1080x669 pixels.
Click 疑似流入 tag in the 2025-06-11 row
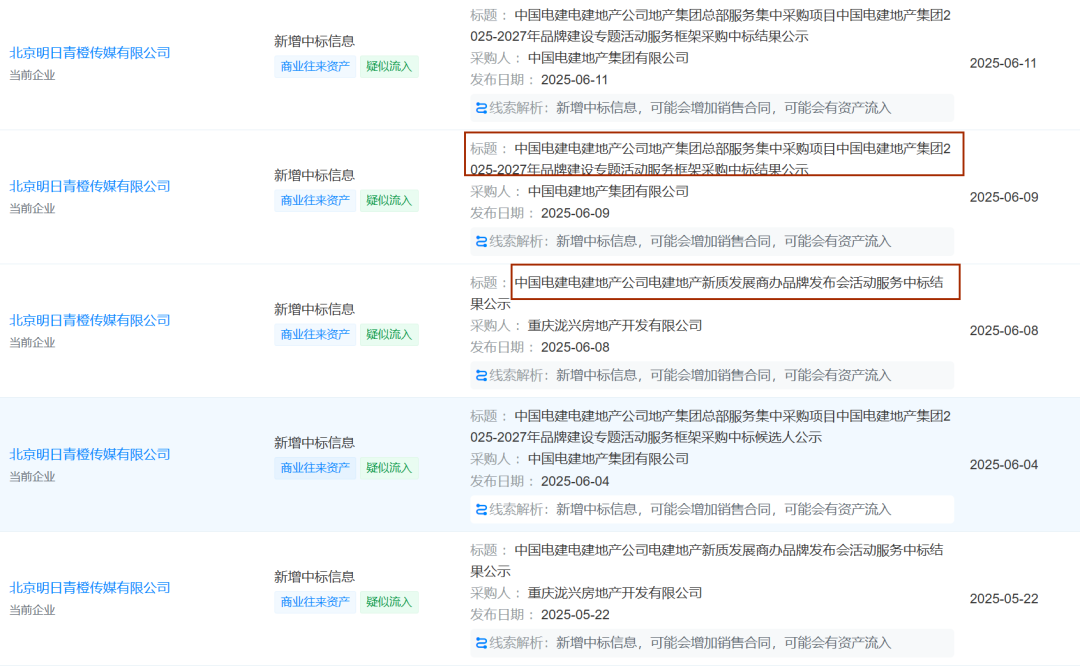(389, 67)
